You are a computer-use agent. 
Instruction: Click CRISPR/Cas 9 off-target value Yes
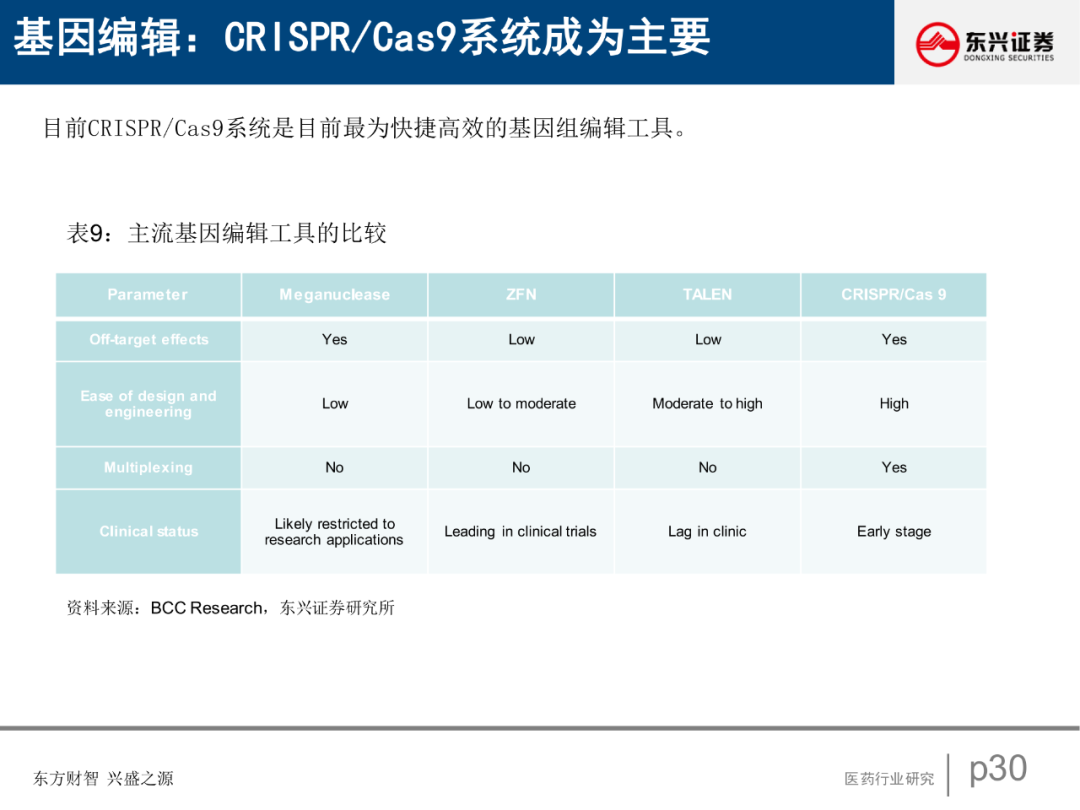pos(894,340)
